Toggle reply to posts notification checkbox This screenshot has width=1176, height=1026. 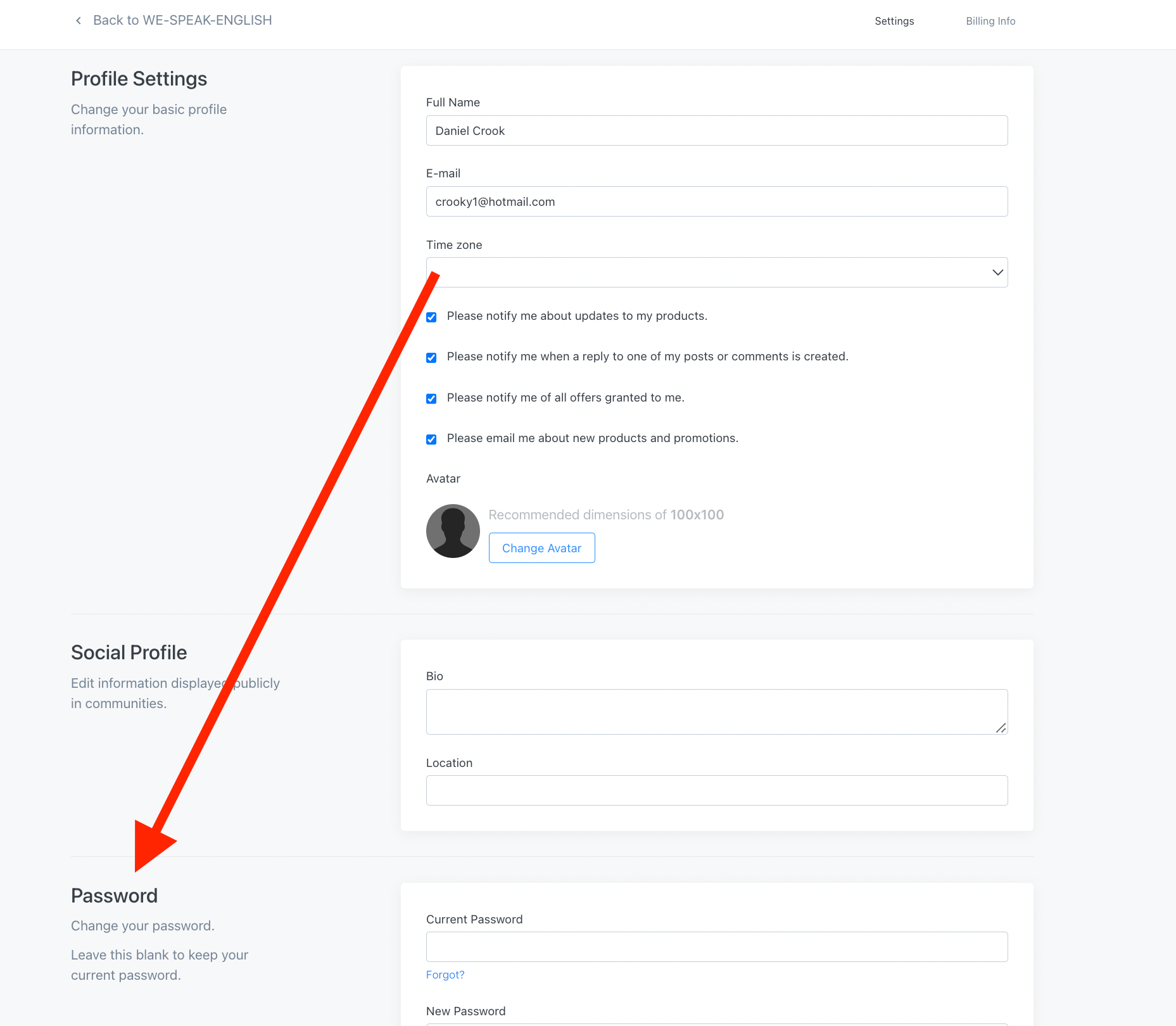pos(431,357)
